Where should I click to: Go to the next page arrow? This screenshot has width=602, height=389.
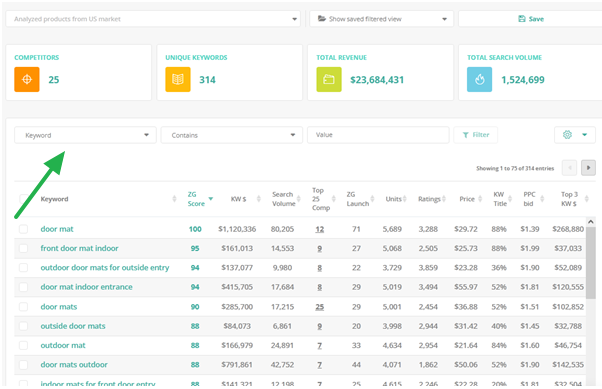coord(588,168)
